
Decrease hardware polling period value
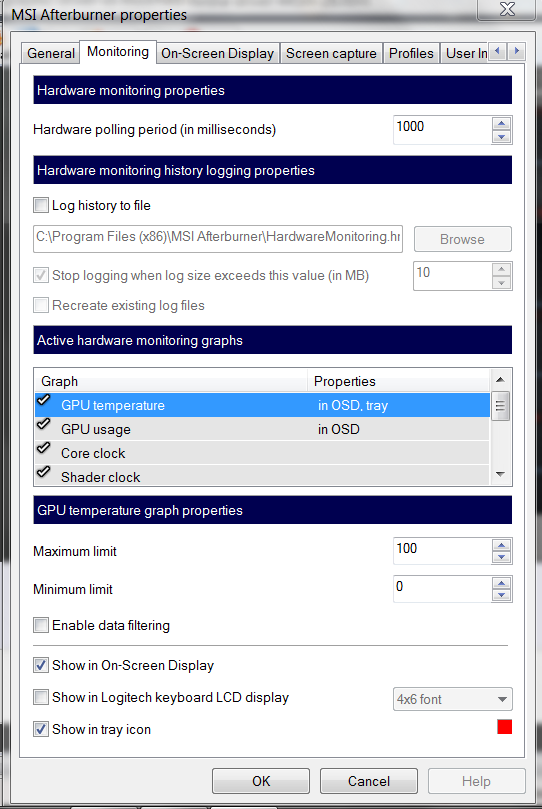click(501, 137)
